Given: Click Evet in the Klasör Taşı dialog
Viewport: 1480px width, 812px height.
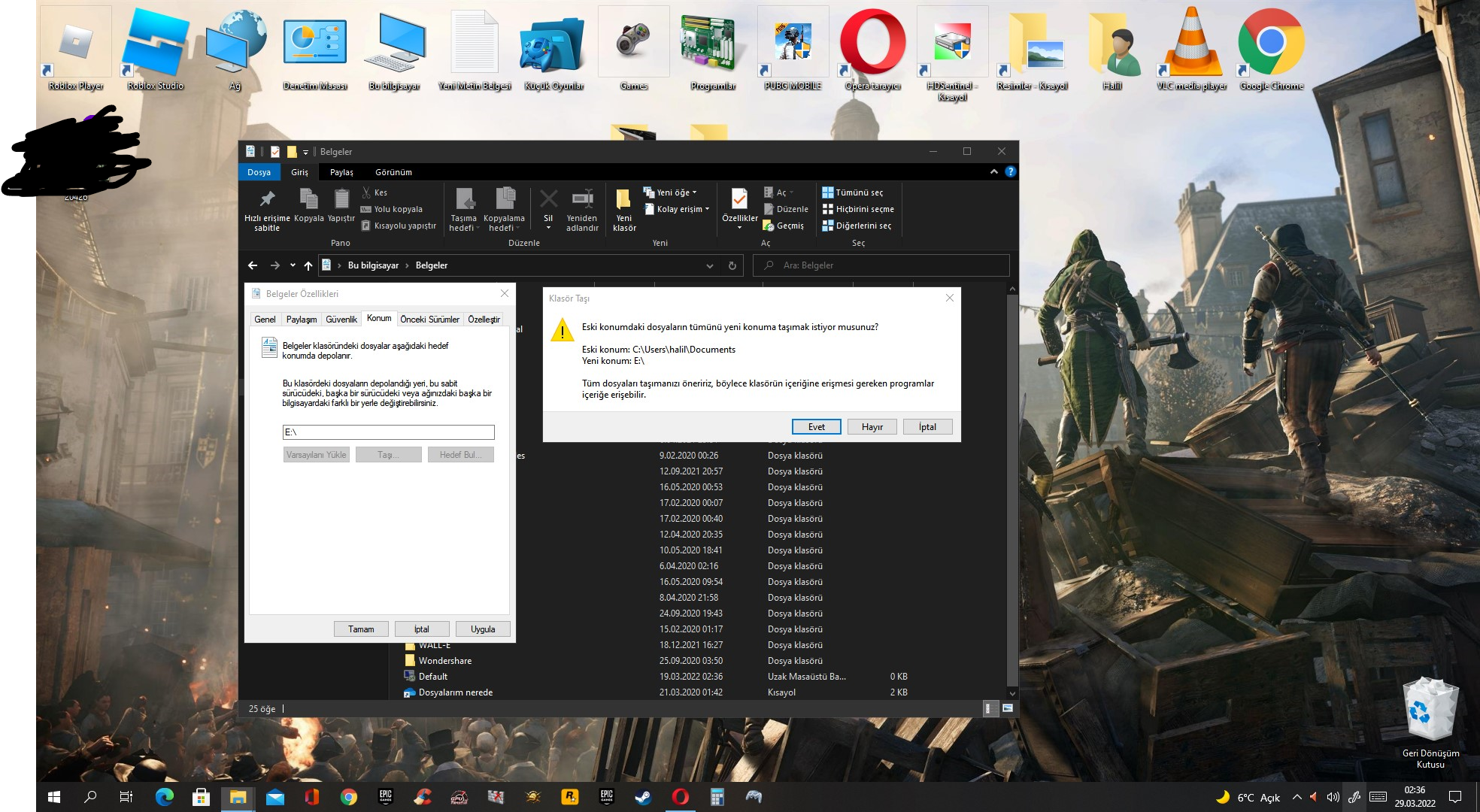Looking at the screenshot, I should pyautogui.click(x=816, y=427).
